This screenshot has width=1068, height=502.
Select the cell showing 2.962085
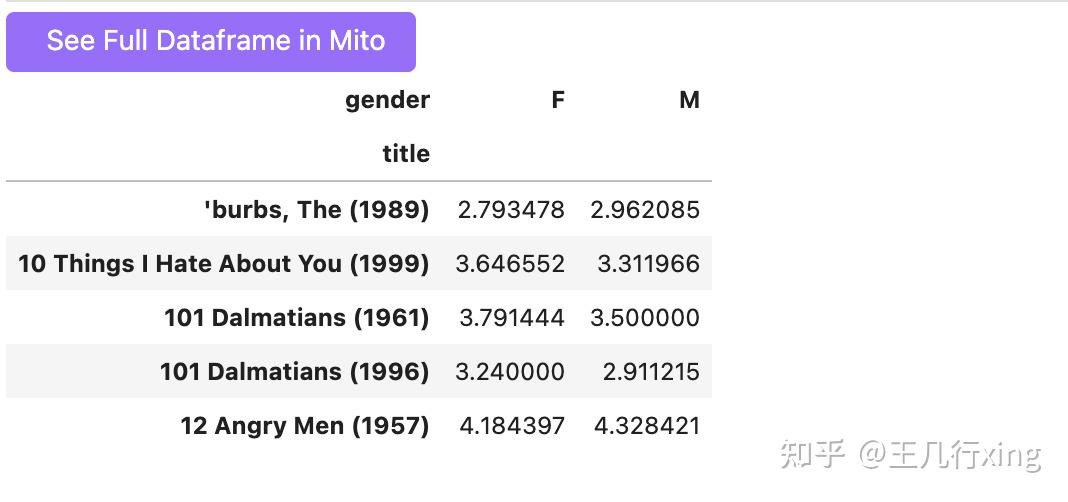(645, 210)
